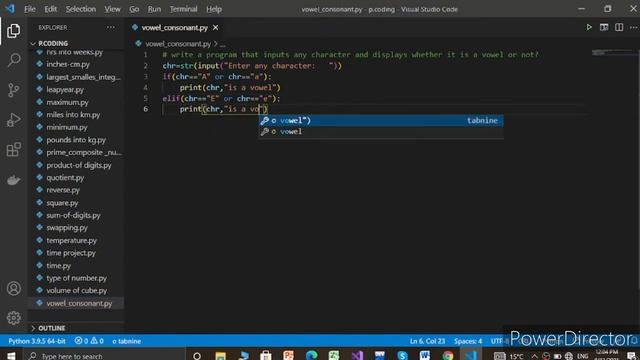Open Microsoft Edge from the taskbar

[311, 356]
